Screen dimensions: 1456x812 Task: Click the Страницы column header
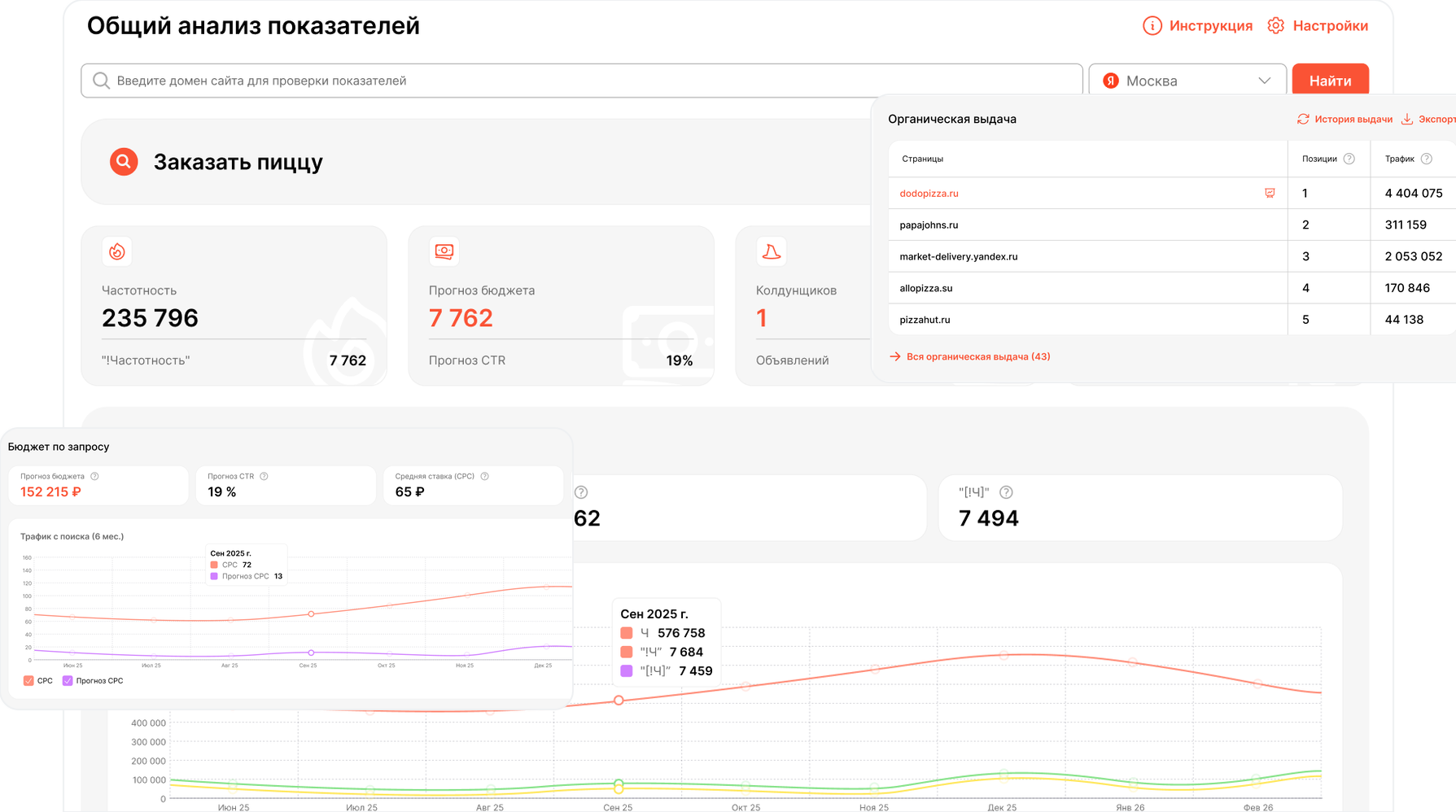922,159
